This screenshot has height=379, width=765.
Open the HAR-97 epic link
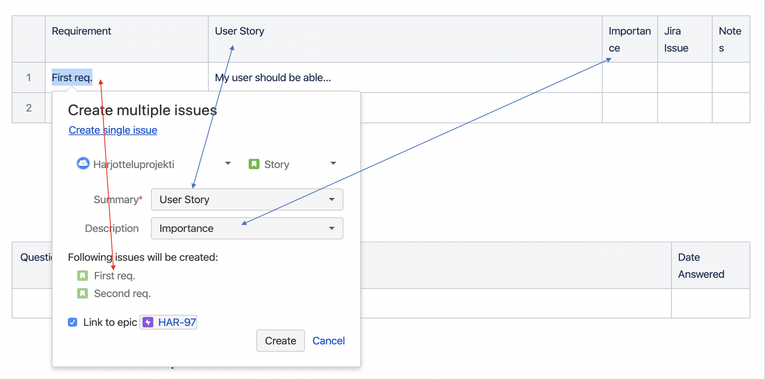click(178, 322)
